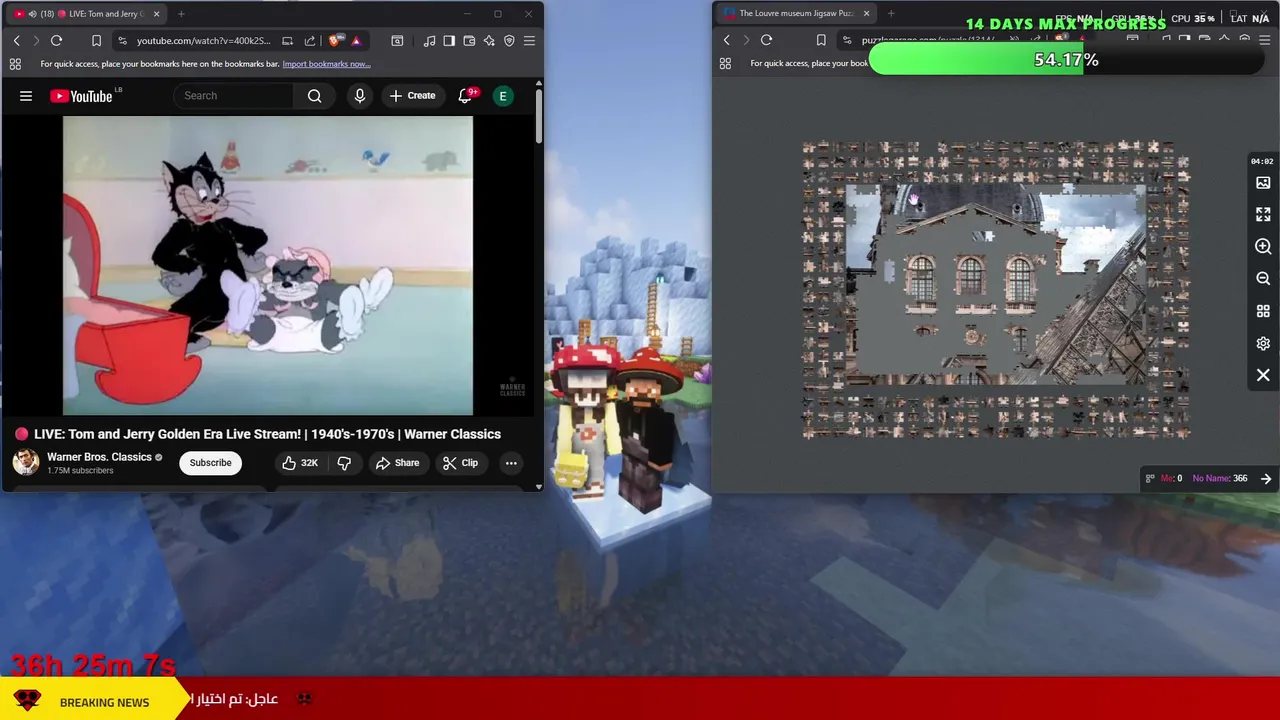The width and height of the screenshot is (1280, 720).
Task: Reload the puzzle page
Action: (766, 40)
